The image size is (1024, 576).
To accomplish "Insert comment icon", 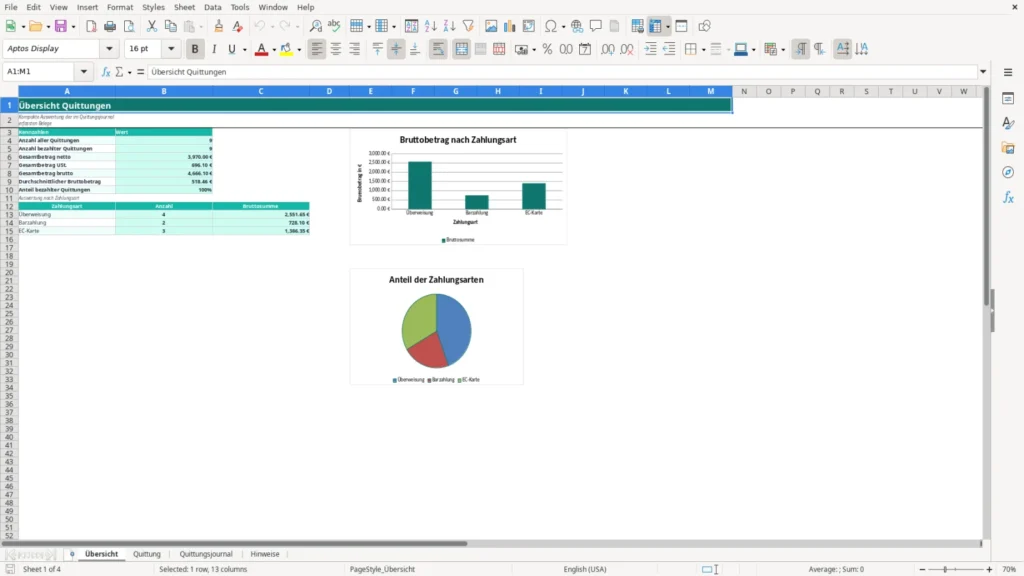I will 596,26.
